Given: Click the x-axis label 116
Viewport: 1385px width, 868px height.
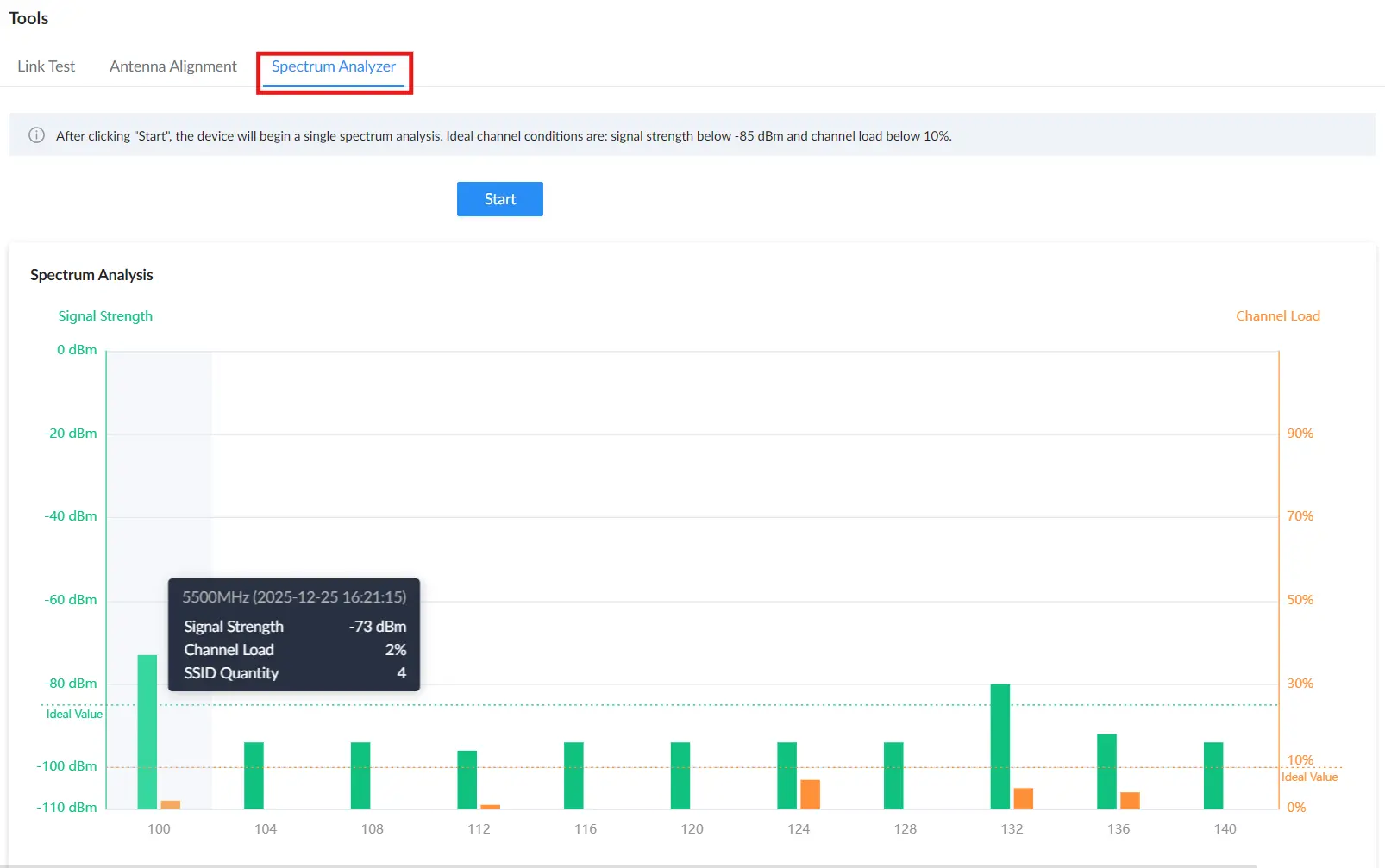Looking at the screenshot, I should click(586, 829).
